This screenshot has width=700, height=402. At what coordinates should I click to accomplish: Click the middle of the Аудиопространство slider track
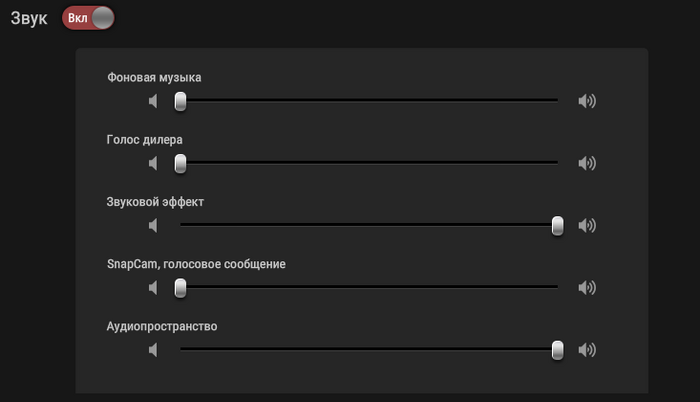(369, 349)
